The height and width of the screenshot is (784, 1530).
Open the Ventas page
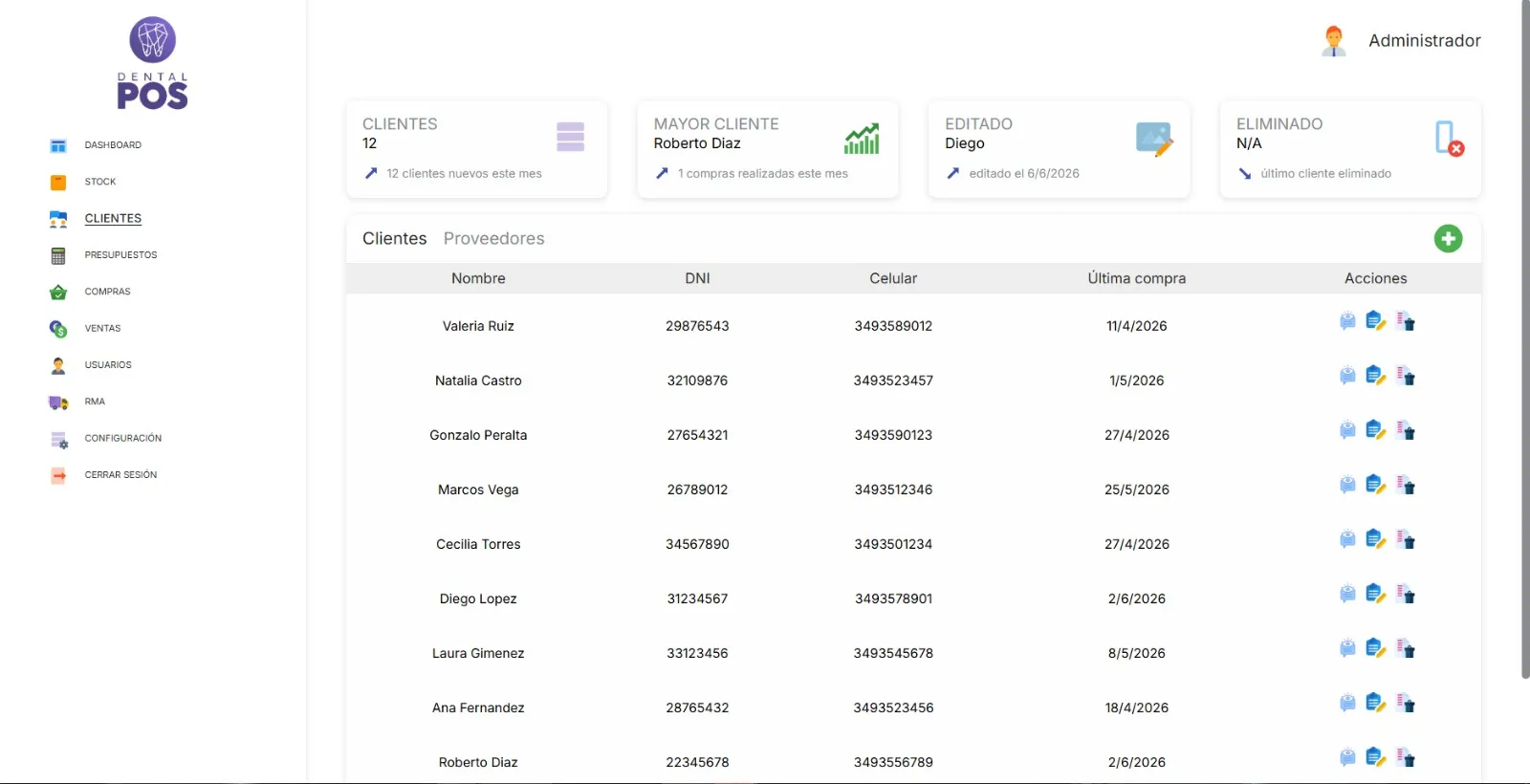tap(102, 328)
